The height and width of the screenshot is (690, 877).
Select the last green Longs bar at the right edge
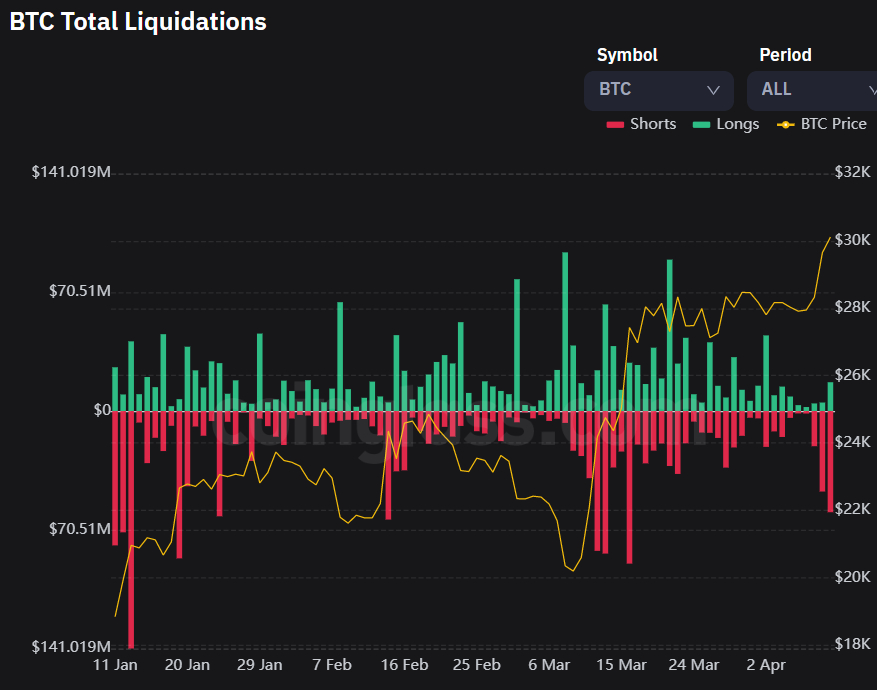(830, 397)
